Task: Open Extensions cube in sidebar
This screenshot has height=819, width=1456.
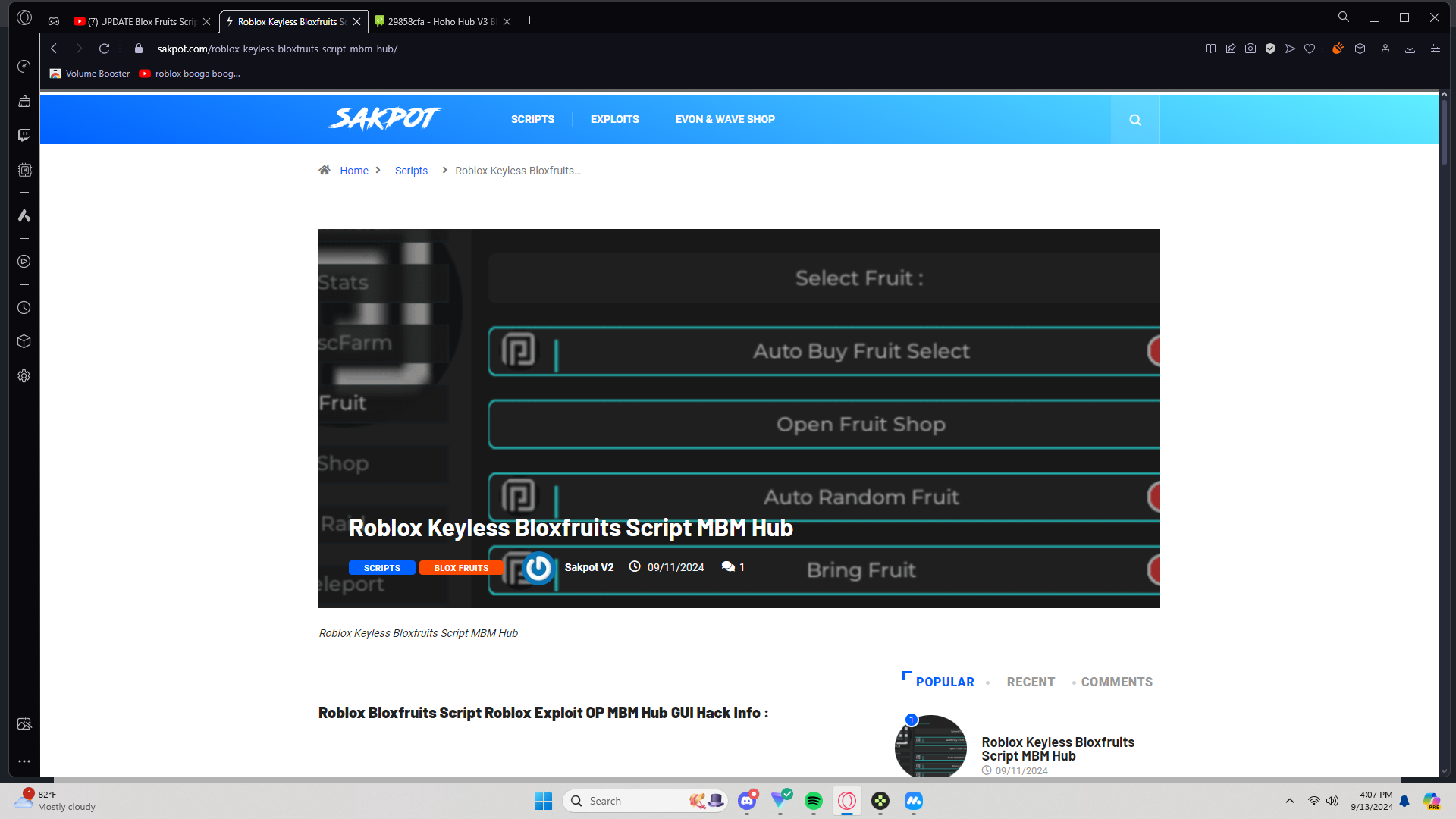Action: [x=24, y=341]
